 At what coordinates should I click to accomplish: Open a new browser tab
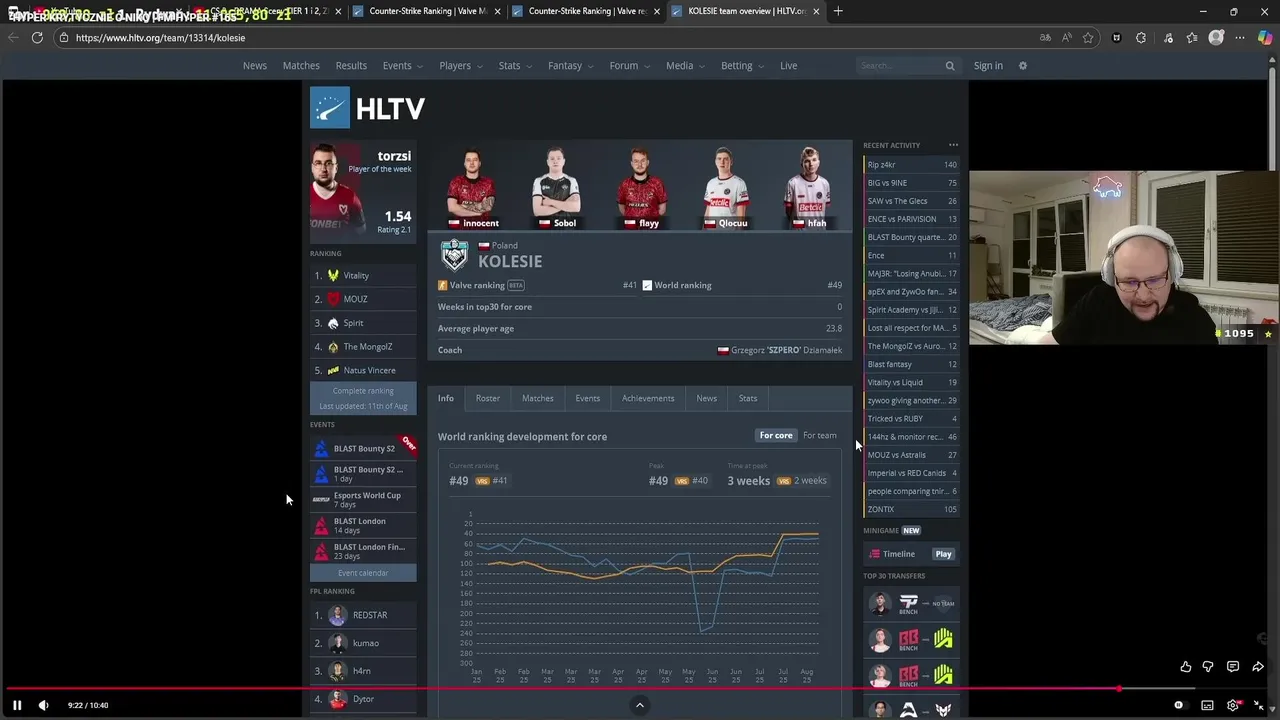(838, 11)
